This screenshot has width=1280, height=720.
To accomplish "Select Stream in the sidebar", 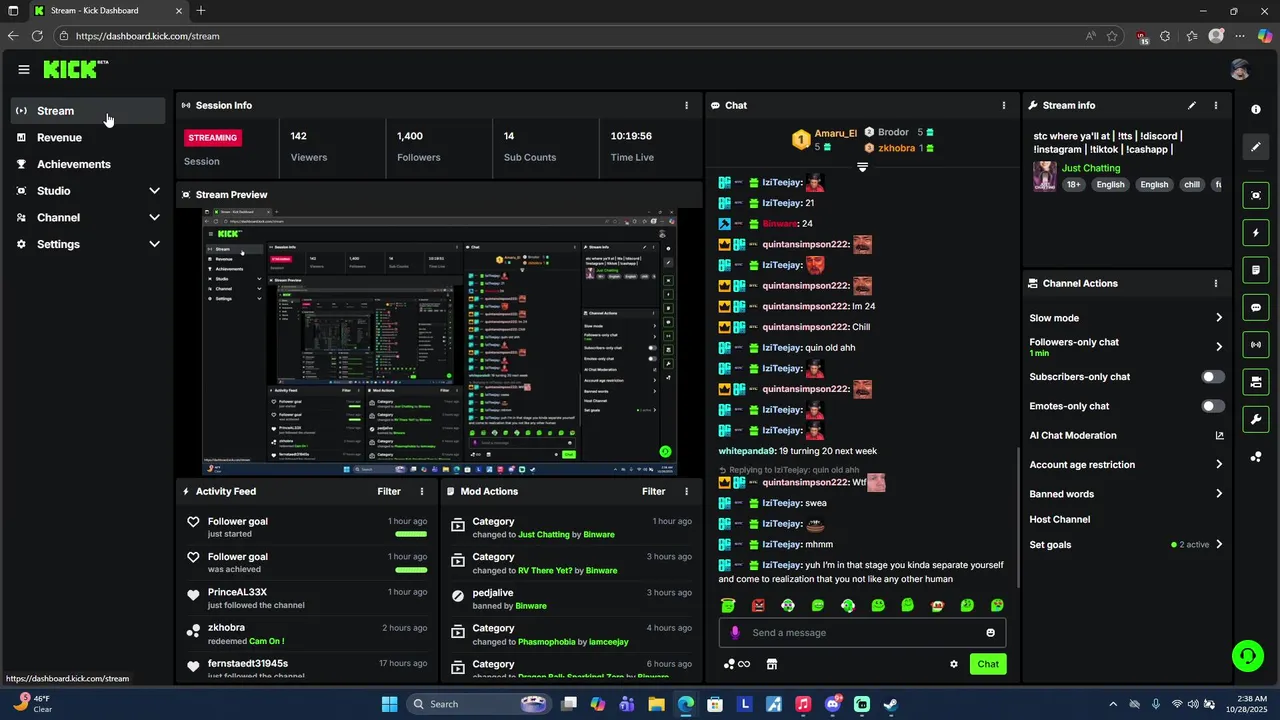I will 88,111.
